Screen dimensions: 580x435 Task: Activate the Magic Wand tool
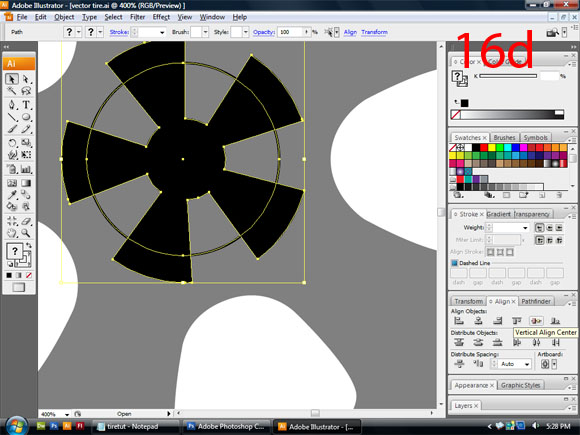[x=12, y=91]
